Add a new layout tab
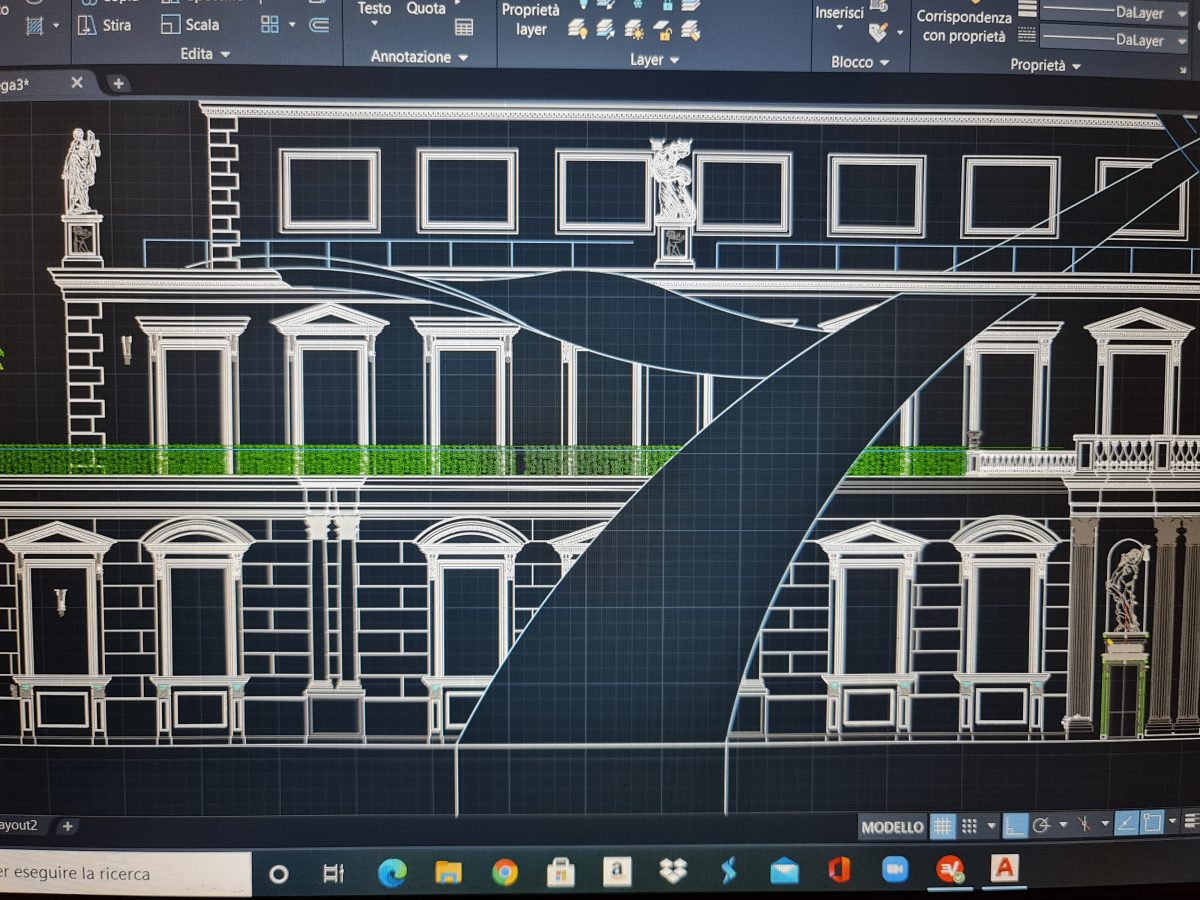1200x900 pixels. coord(67,826)
